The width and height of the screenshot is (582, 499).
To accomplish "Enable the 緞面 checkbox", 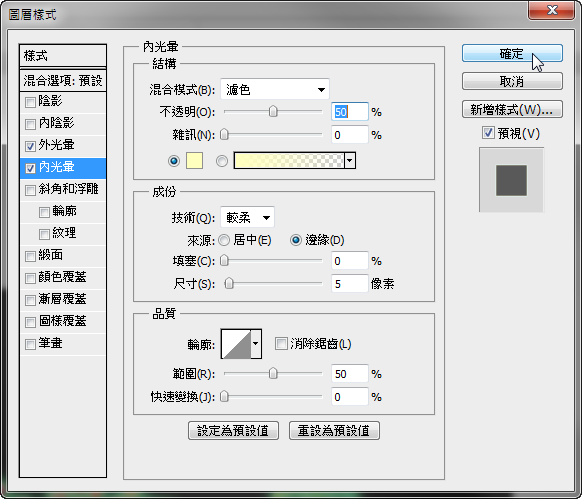I will tap(30, 256).
